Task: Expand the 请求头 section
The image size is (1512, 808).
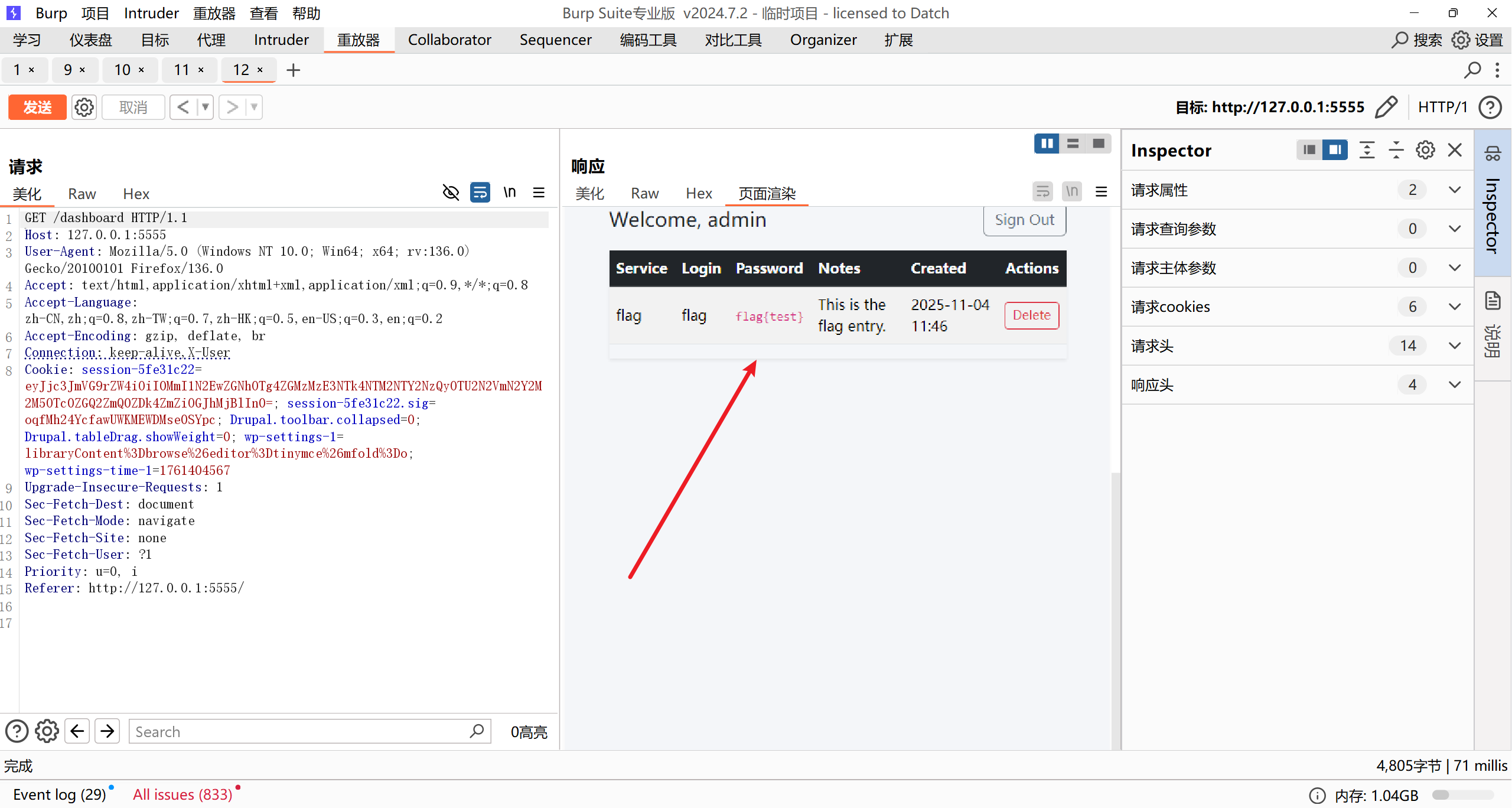Action: (x=1455, y=346)
